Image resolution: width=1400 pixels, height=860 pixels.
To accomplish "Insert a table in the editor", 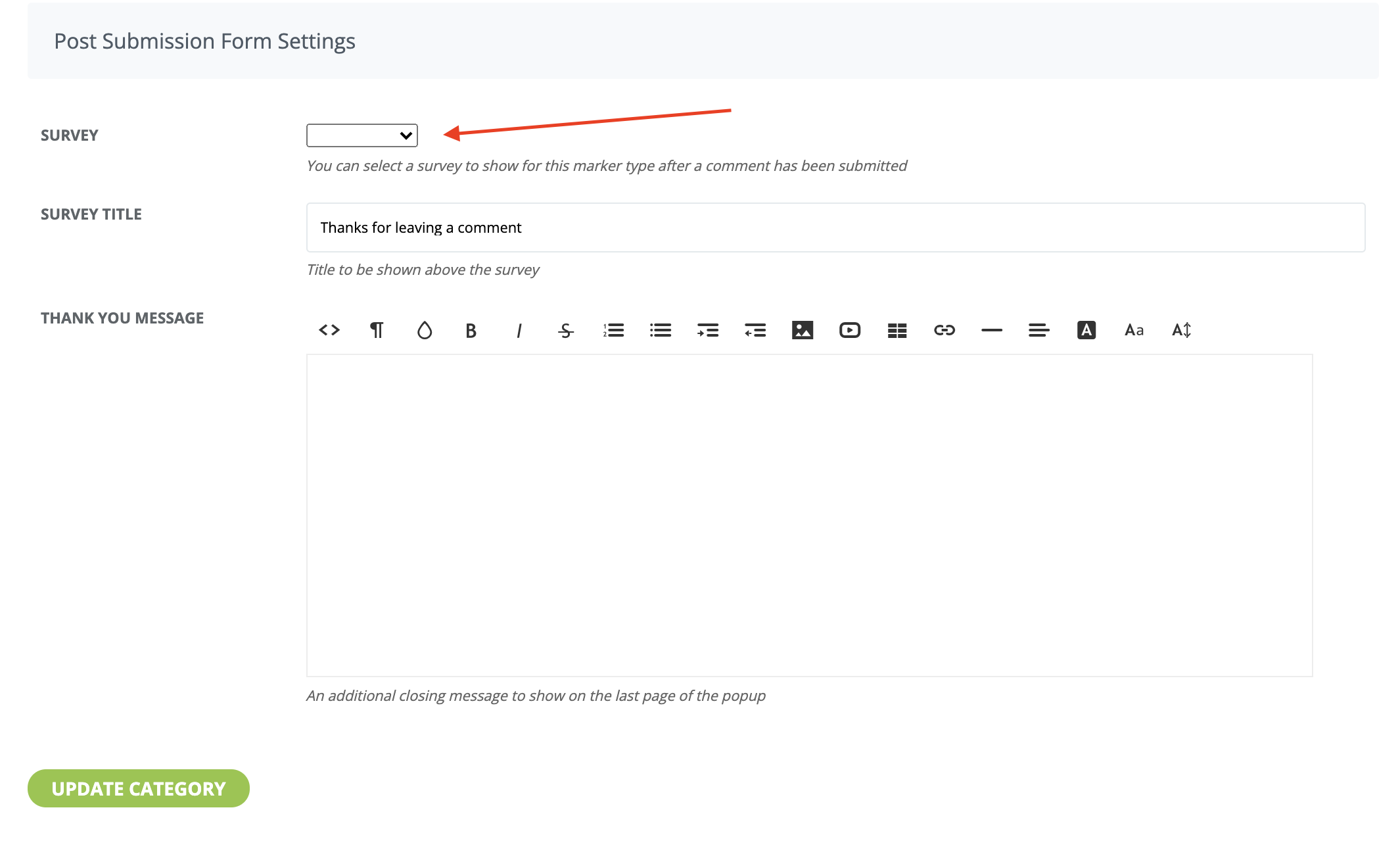I will pyautogui.click(x=897, y=330).
